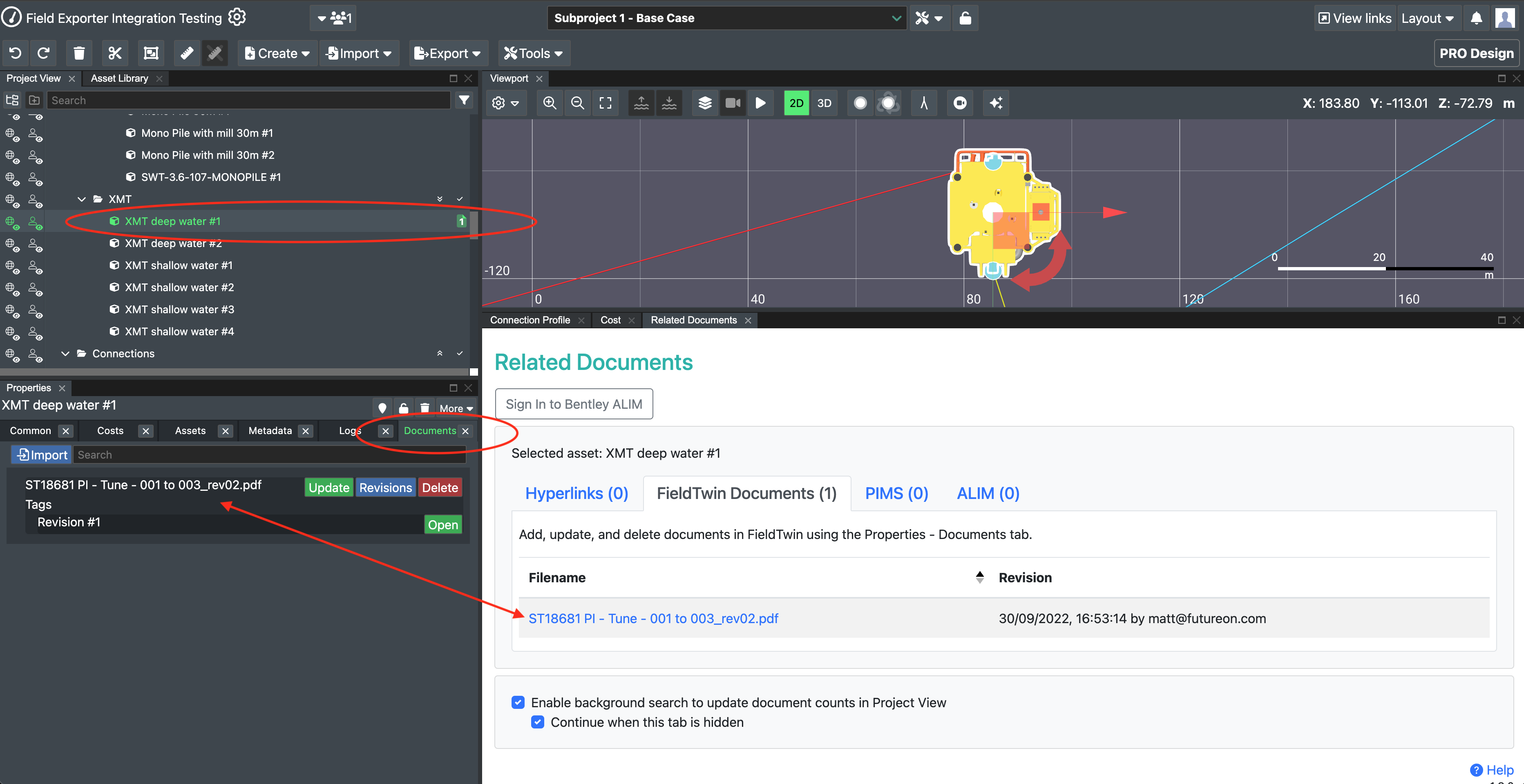The width and height of the screenshot is (1524, 784).
Task: Click the layers icon in the viewport toolbar
Action: pyautogui.click(x=705, y=103)
